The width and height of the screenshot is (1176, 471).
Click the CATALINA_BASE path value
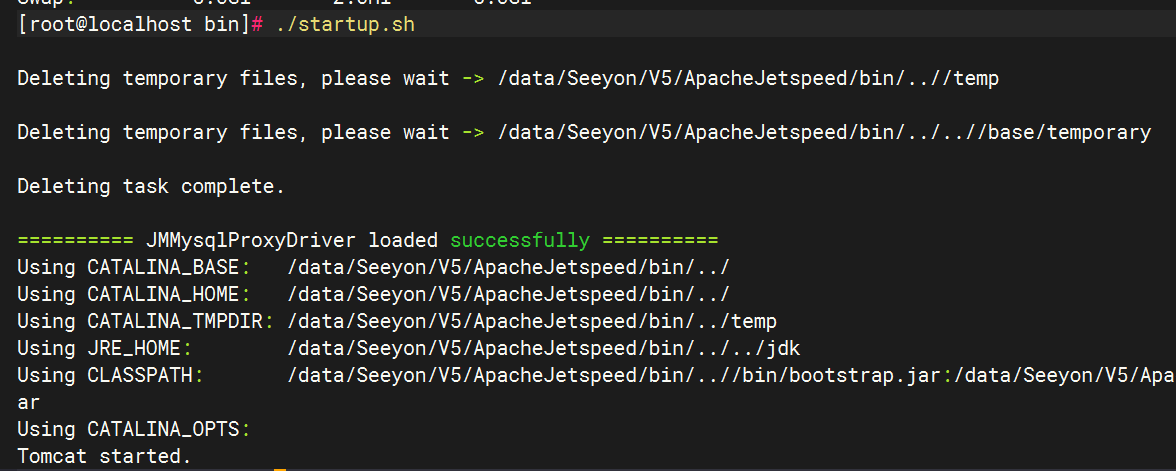coord(508,268)
